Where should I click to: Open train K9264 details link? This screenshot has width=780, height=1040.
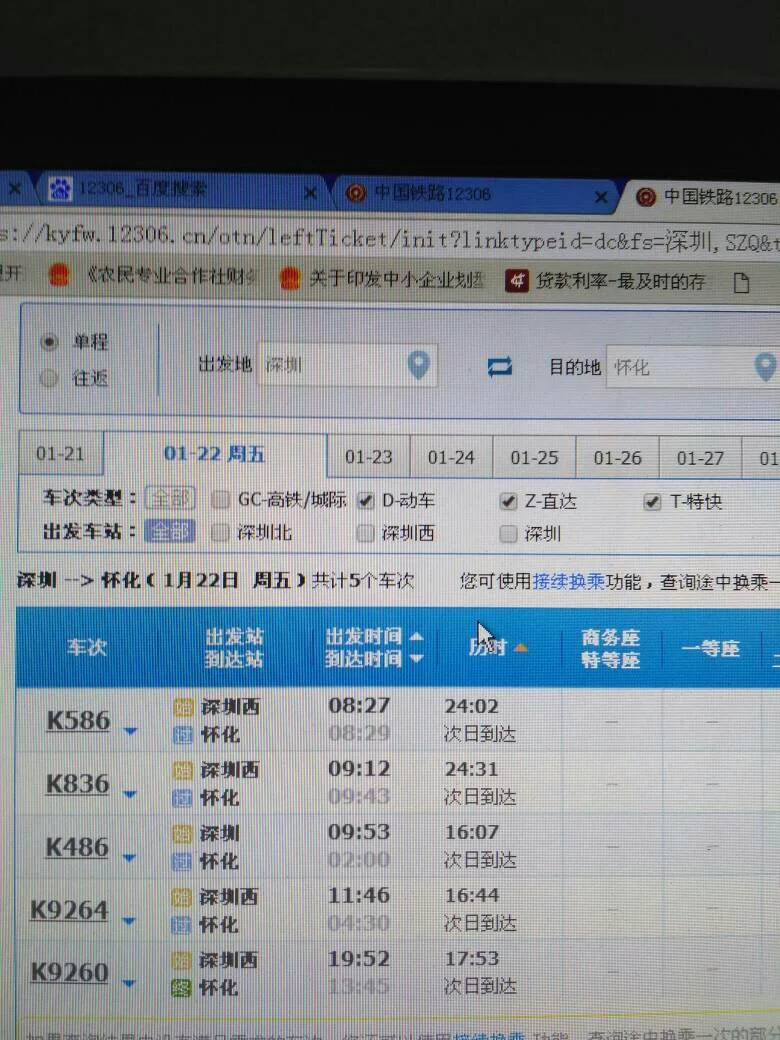69,911
